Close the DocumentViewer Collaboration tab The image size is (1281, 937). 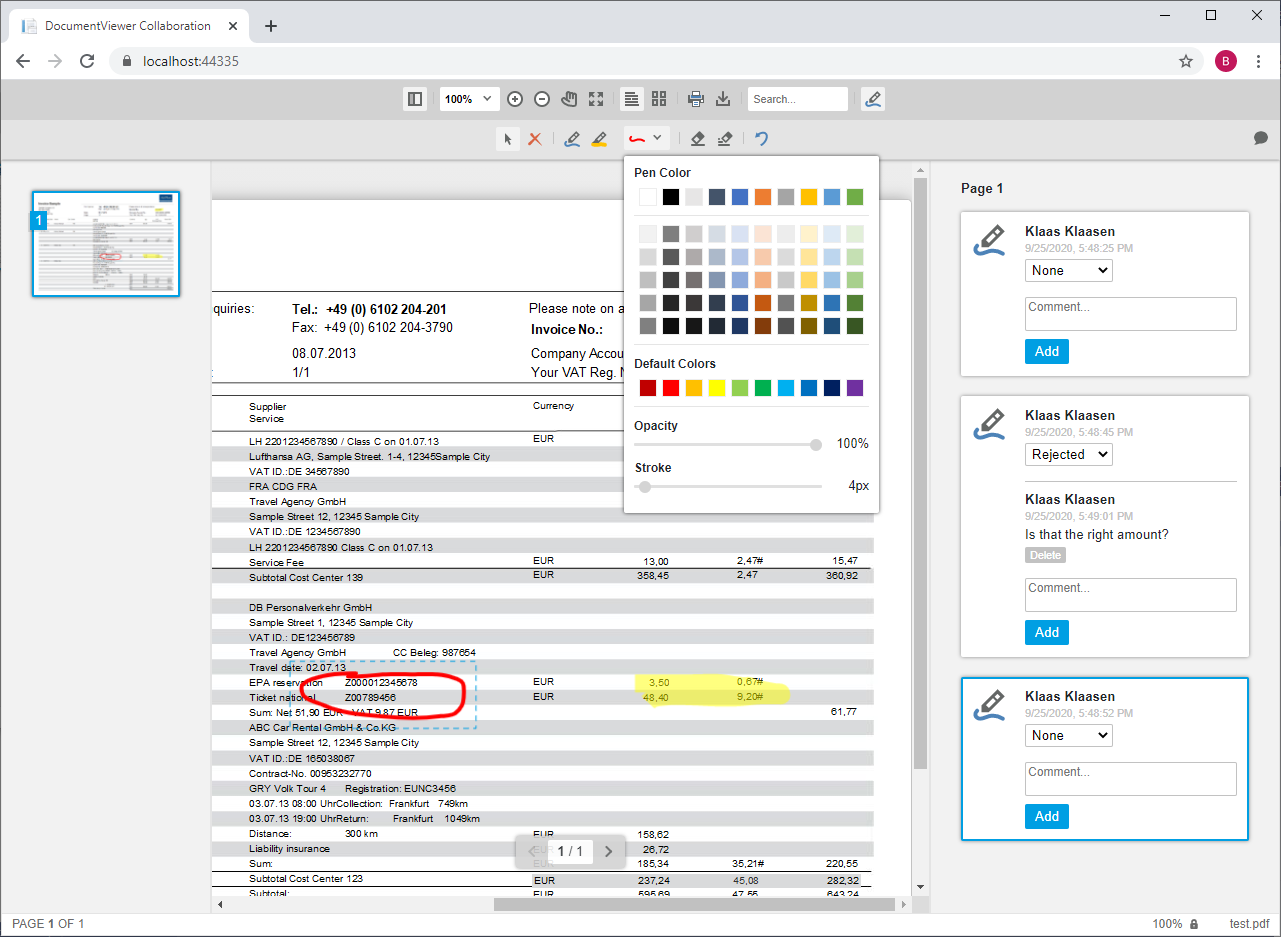pyautogui.click(x=231, y=26)
